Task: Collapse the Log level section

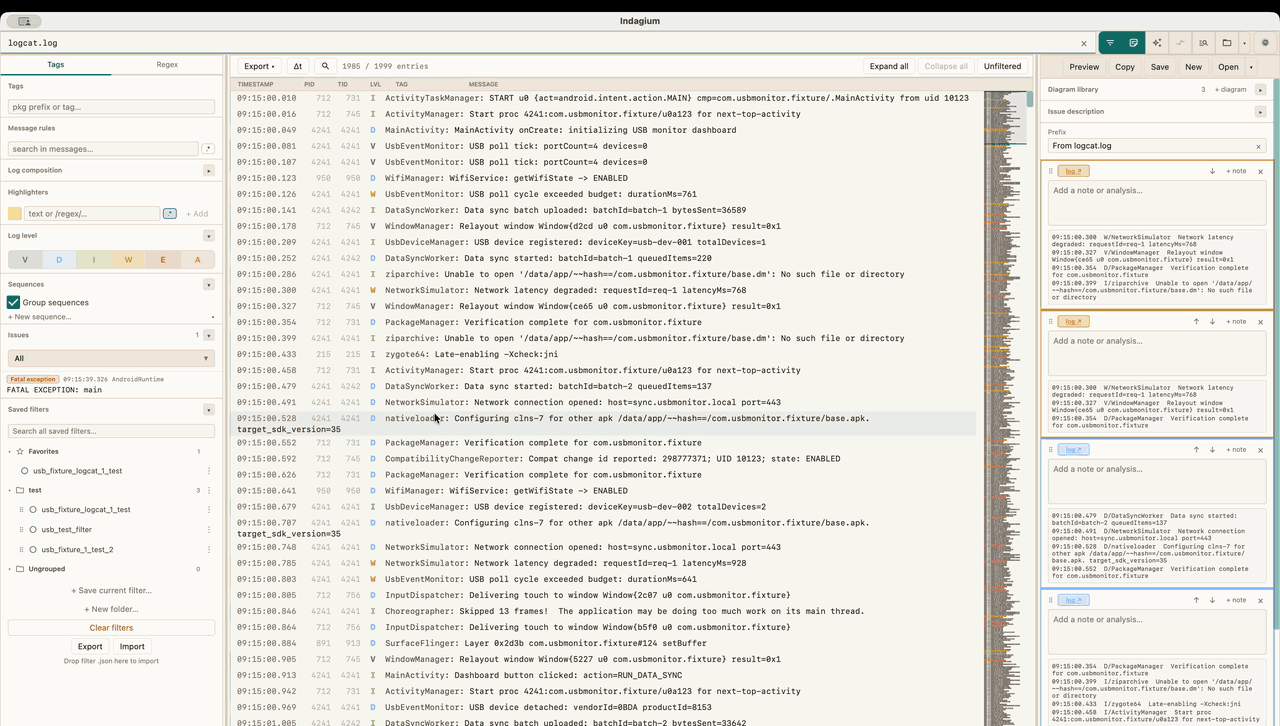Action: coord(209,236)
